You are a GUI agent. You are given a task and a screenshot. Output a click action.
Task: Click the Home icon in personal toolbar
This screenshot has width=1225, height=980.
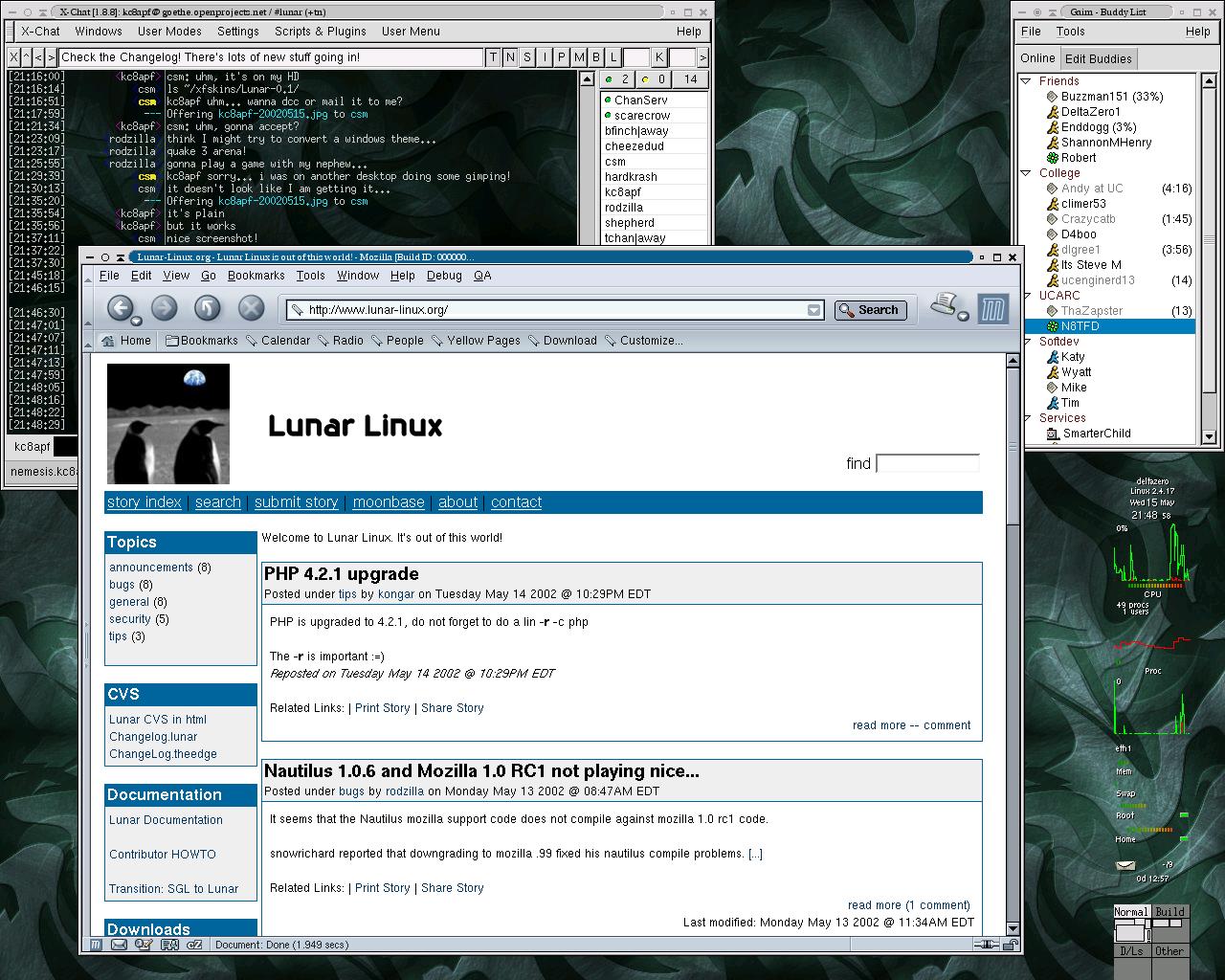point(108,341)
